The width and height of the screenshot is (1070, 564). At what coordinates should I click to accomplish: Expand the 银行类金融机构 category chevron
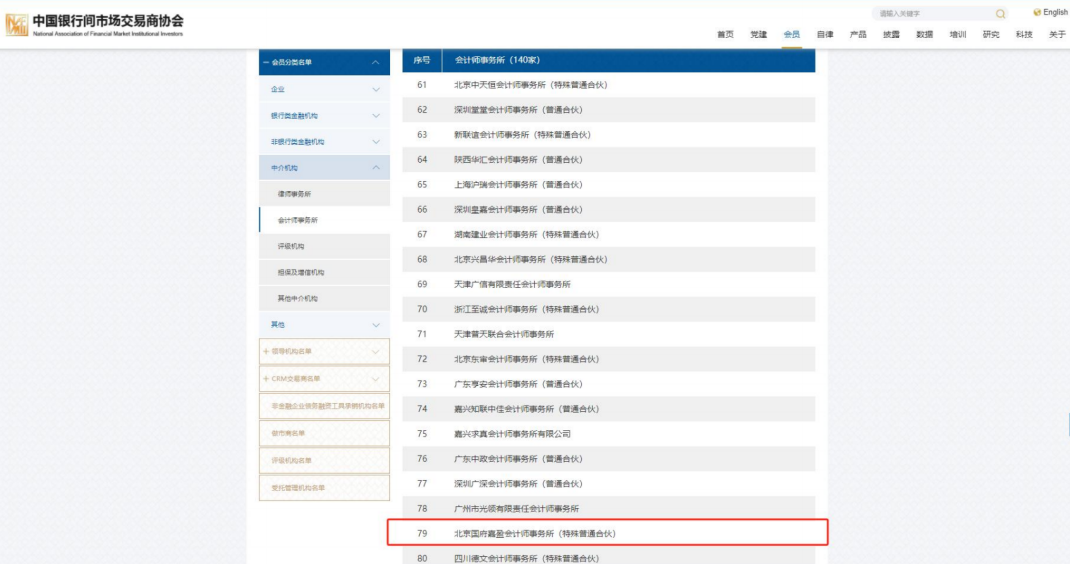coord(375,115)
